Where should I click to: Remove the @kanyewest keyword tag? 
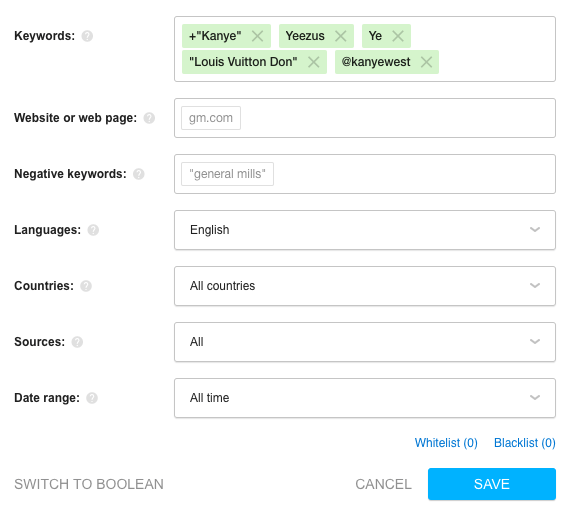point(426,62)
